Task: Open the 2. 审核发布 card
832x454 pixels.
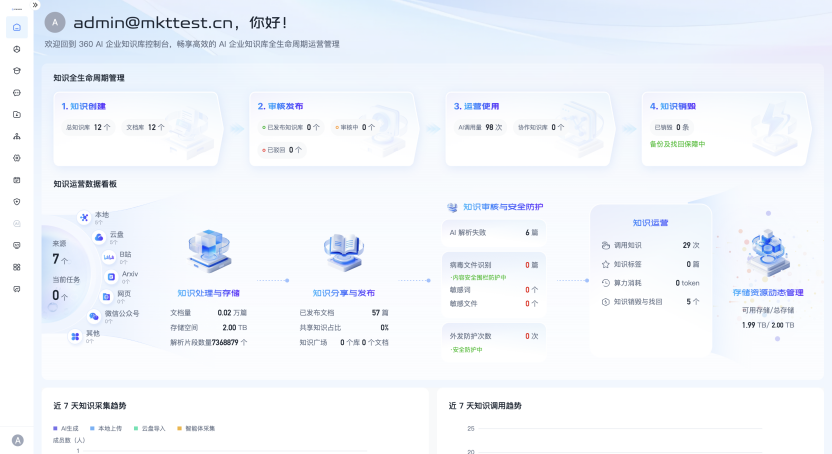Action: click(x=332, y=129)
